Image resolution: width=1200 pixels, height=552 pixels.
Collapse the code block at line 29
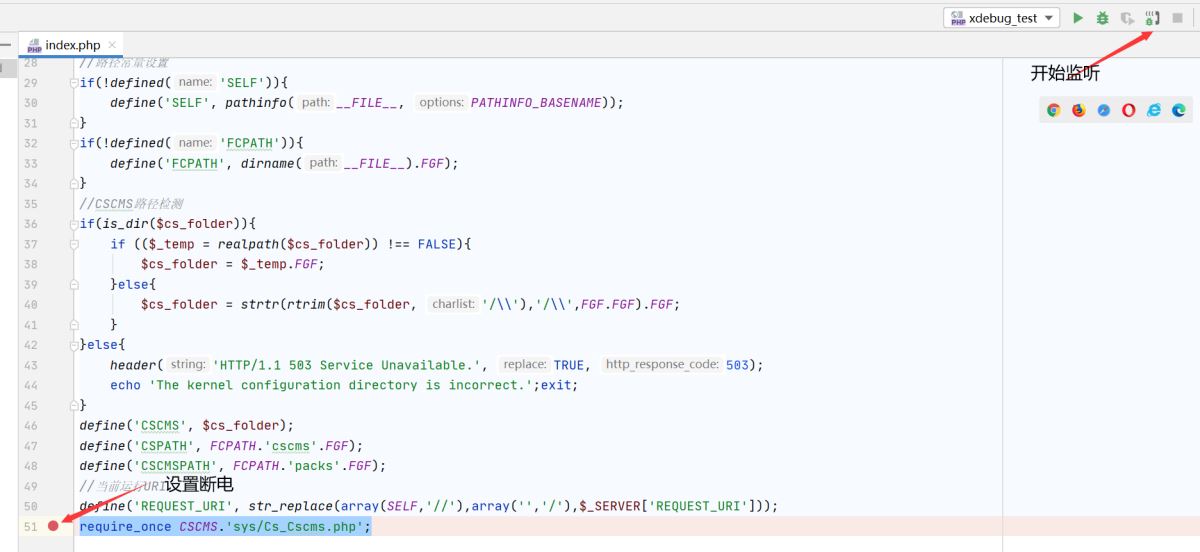tap(74, 83)
